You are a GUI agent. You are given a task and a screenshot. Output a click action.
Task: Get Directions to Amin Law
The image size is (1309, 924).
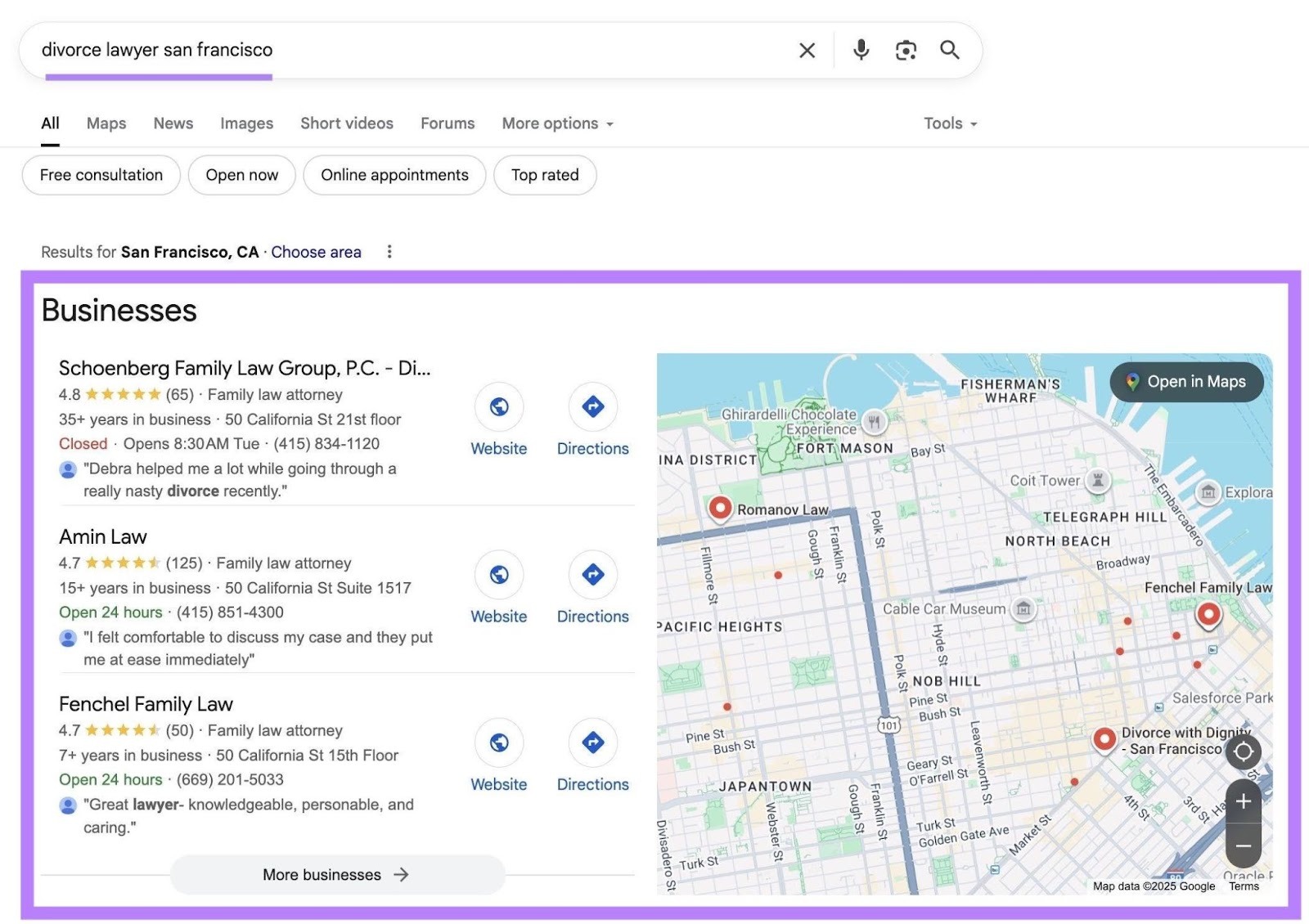pos(593,575)
